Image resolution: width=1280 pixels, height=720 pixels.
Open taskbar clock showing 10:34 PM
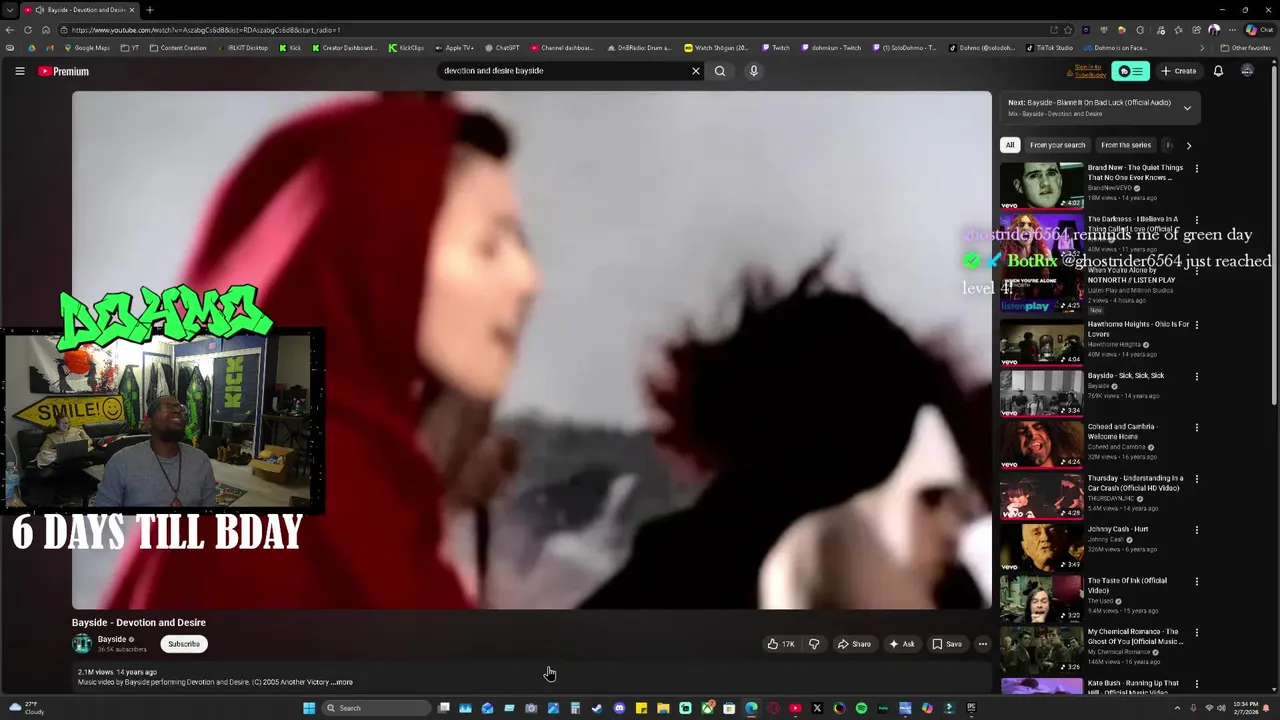[x=1246, y=708]
